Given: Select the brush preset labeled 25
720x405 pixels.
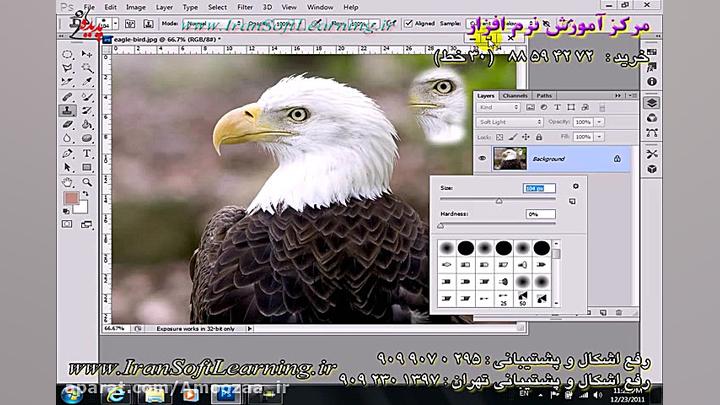Looking at the screenshot, I should pyautogui.click(x=503, y=299).
